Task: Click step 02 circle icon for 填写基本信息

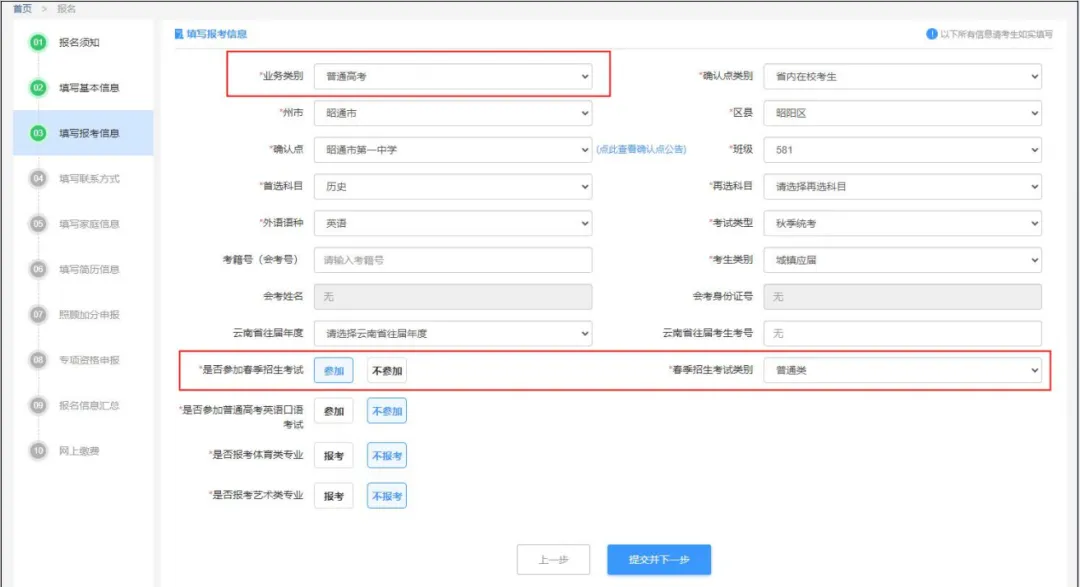Action: pyautogui.click(x=38, y=87)
